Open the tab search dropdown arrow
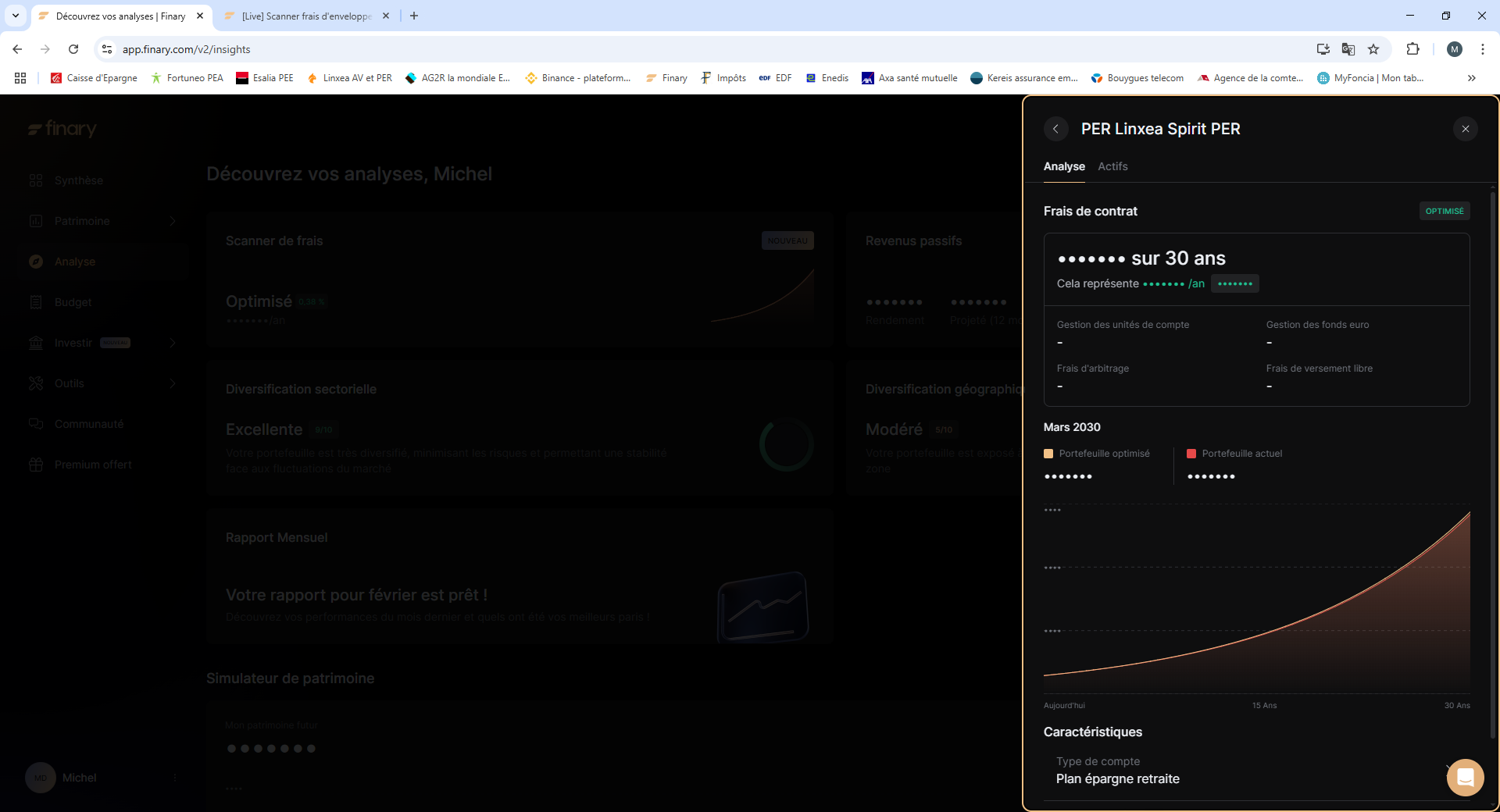 click(16, 16)
